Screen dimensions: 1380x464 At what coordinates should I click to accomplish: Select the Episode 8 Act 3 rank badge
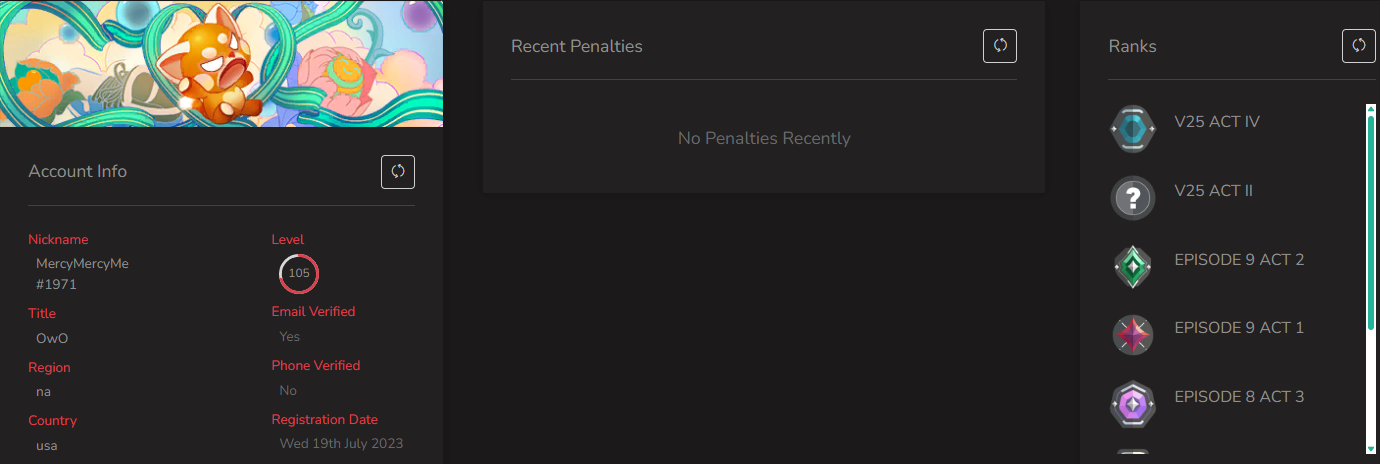click(x=1133, y=404)
